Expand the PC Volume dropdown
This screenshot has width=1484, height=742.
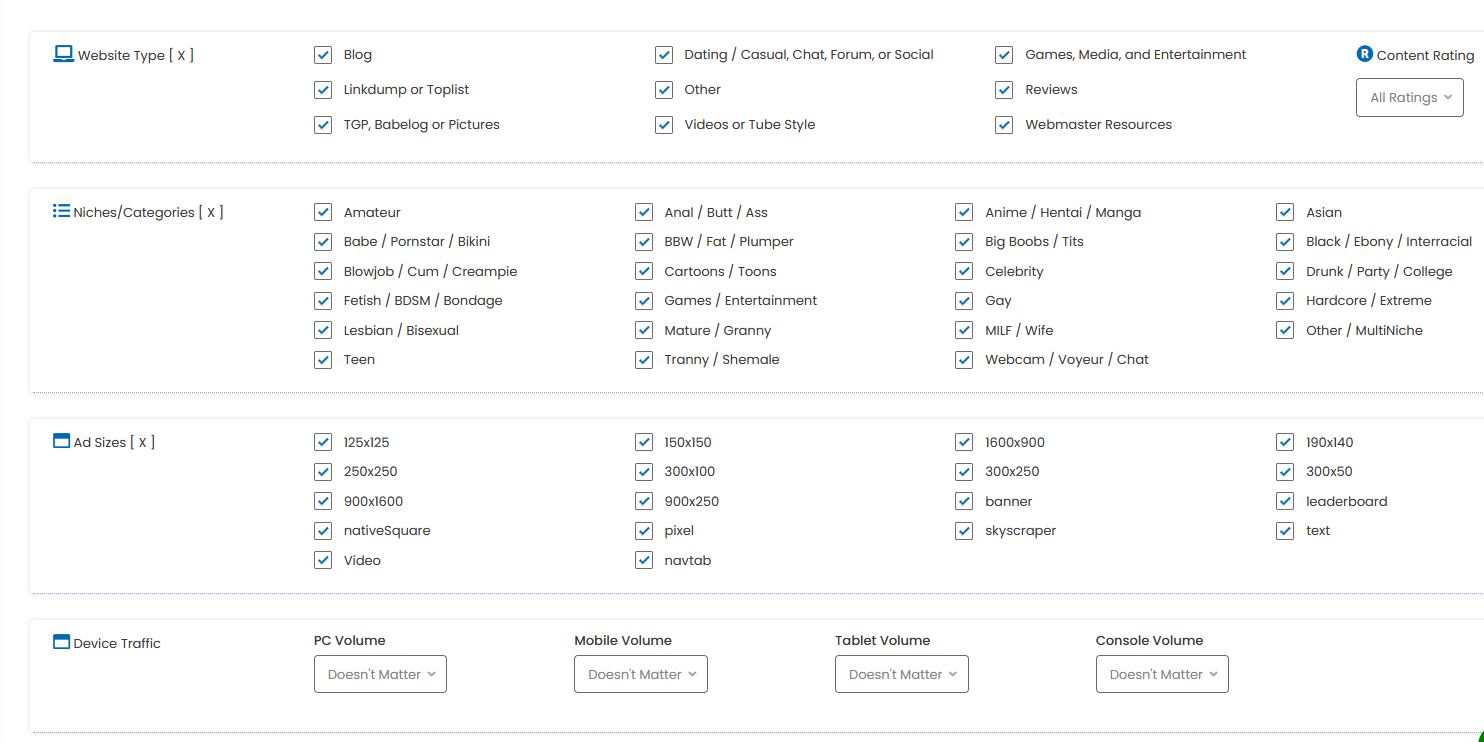[380, 674]
